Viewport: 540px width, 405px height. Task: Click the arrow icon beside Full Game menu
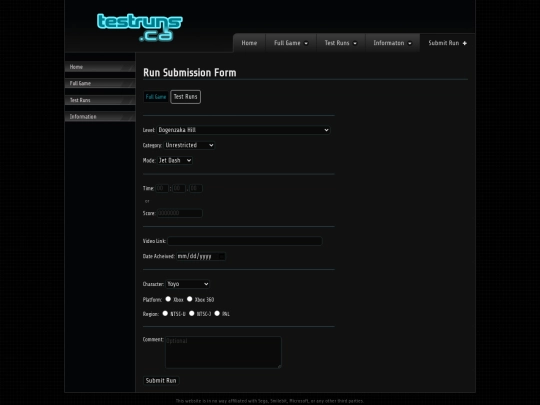(x=306, y=43)
